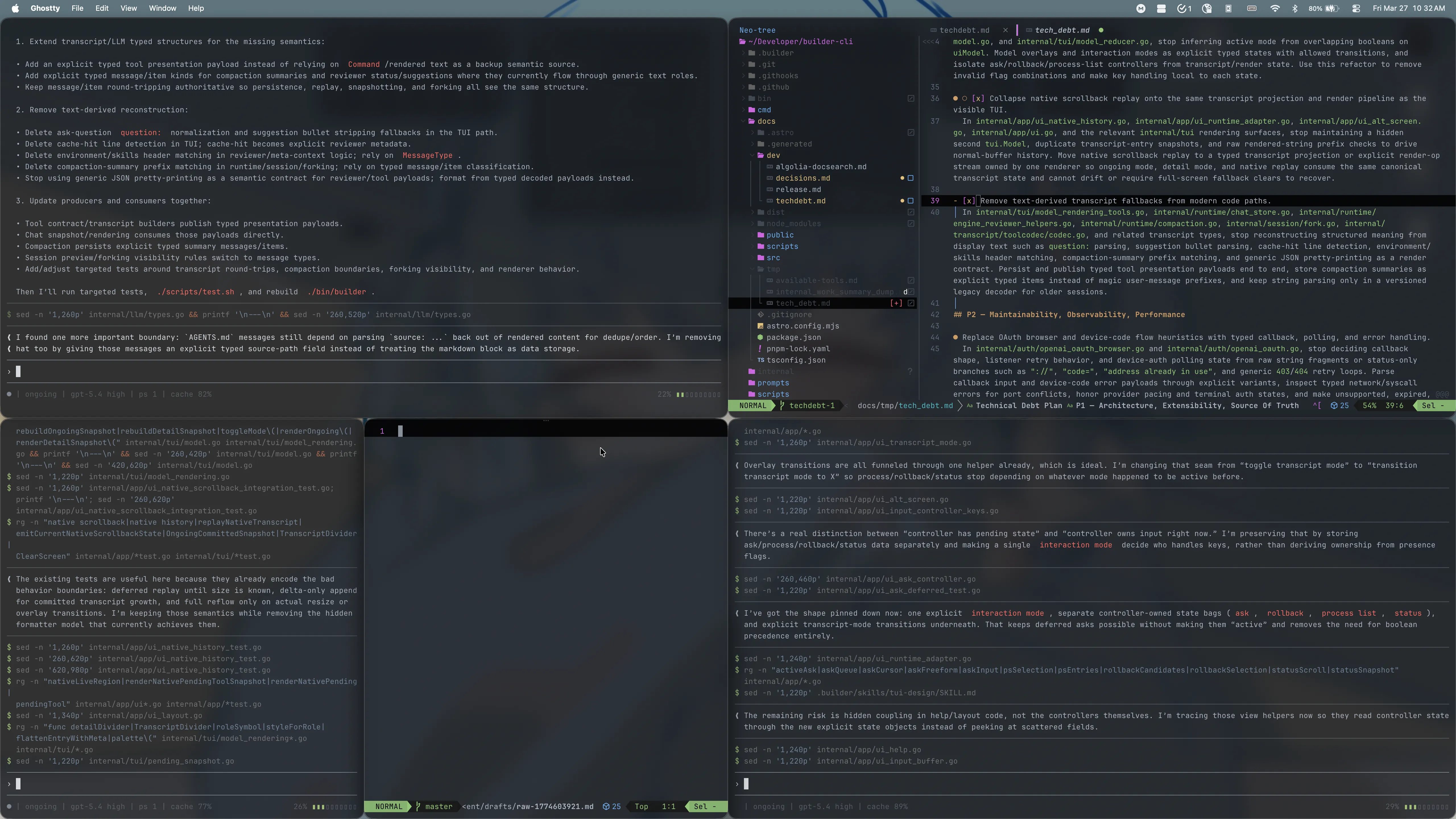Click the tsconfig.json TS icon

pyautogui.click(x=760, y=360)
